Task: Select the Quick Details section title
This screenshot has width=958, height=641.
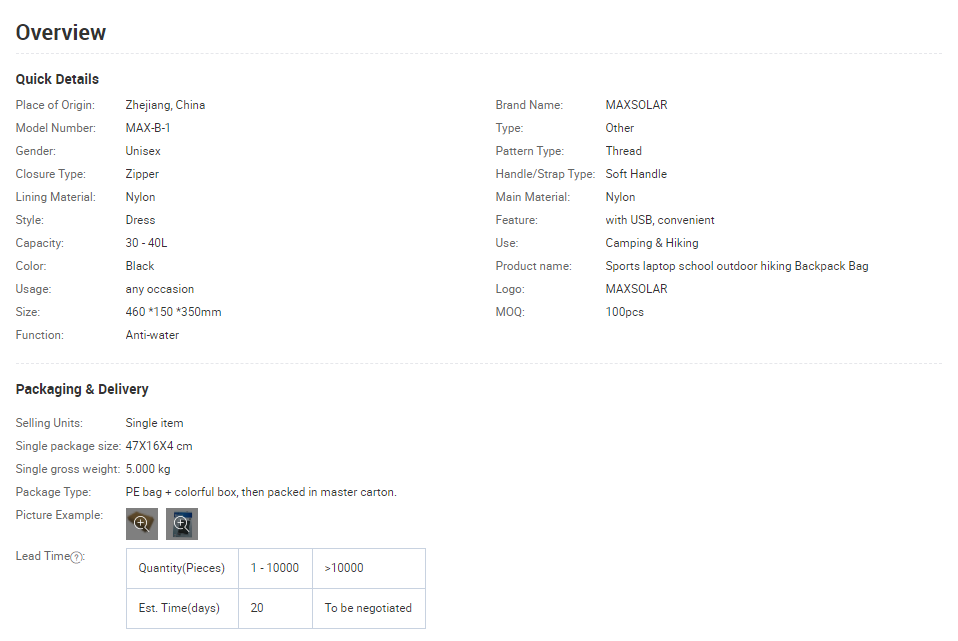Action: coord(57,79)
